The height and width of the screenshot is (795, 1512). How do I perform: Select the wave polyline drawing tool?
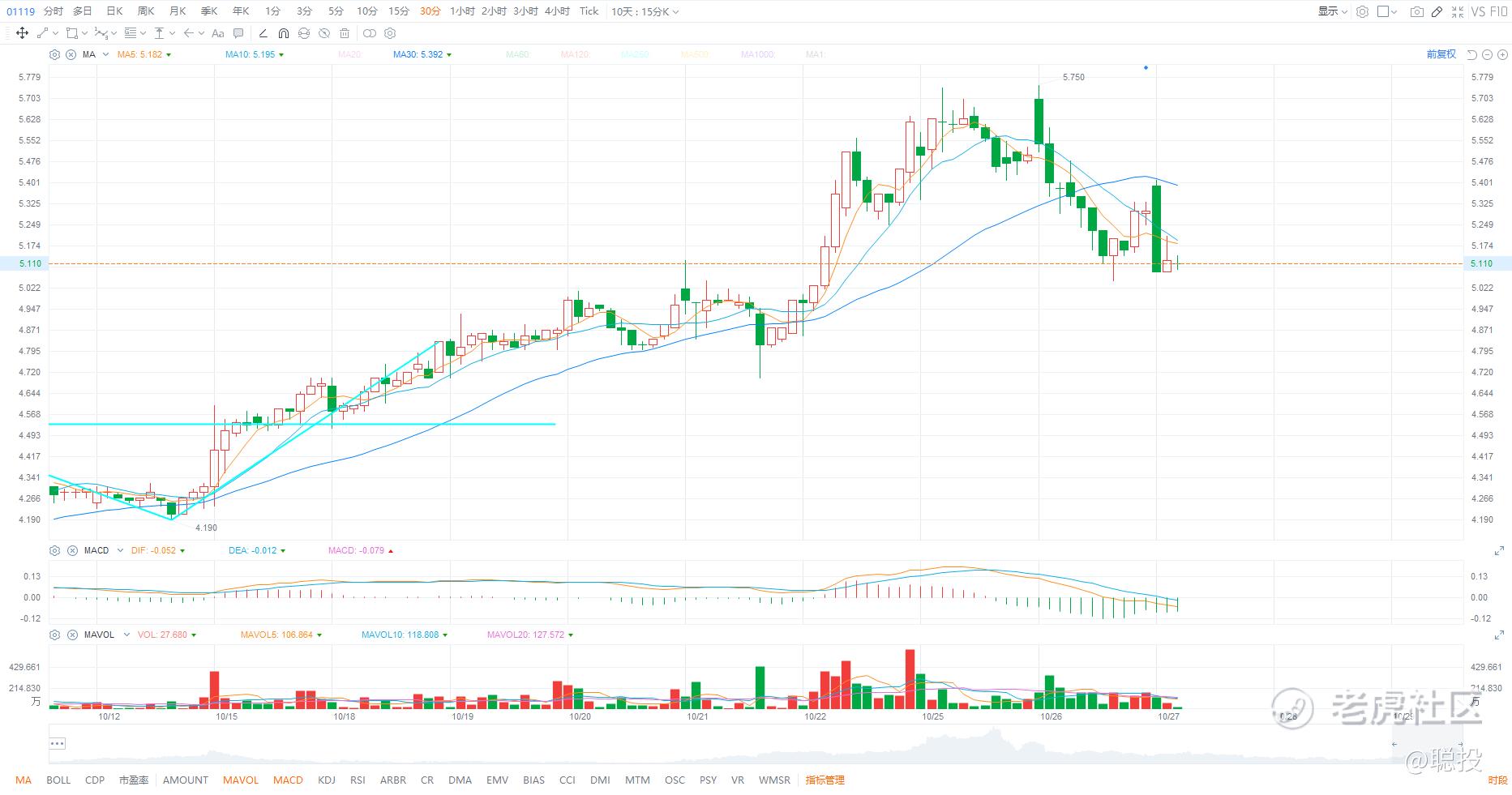click(101, 33)
